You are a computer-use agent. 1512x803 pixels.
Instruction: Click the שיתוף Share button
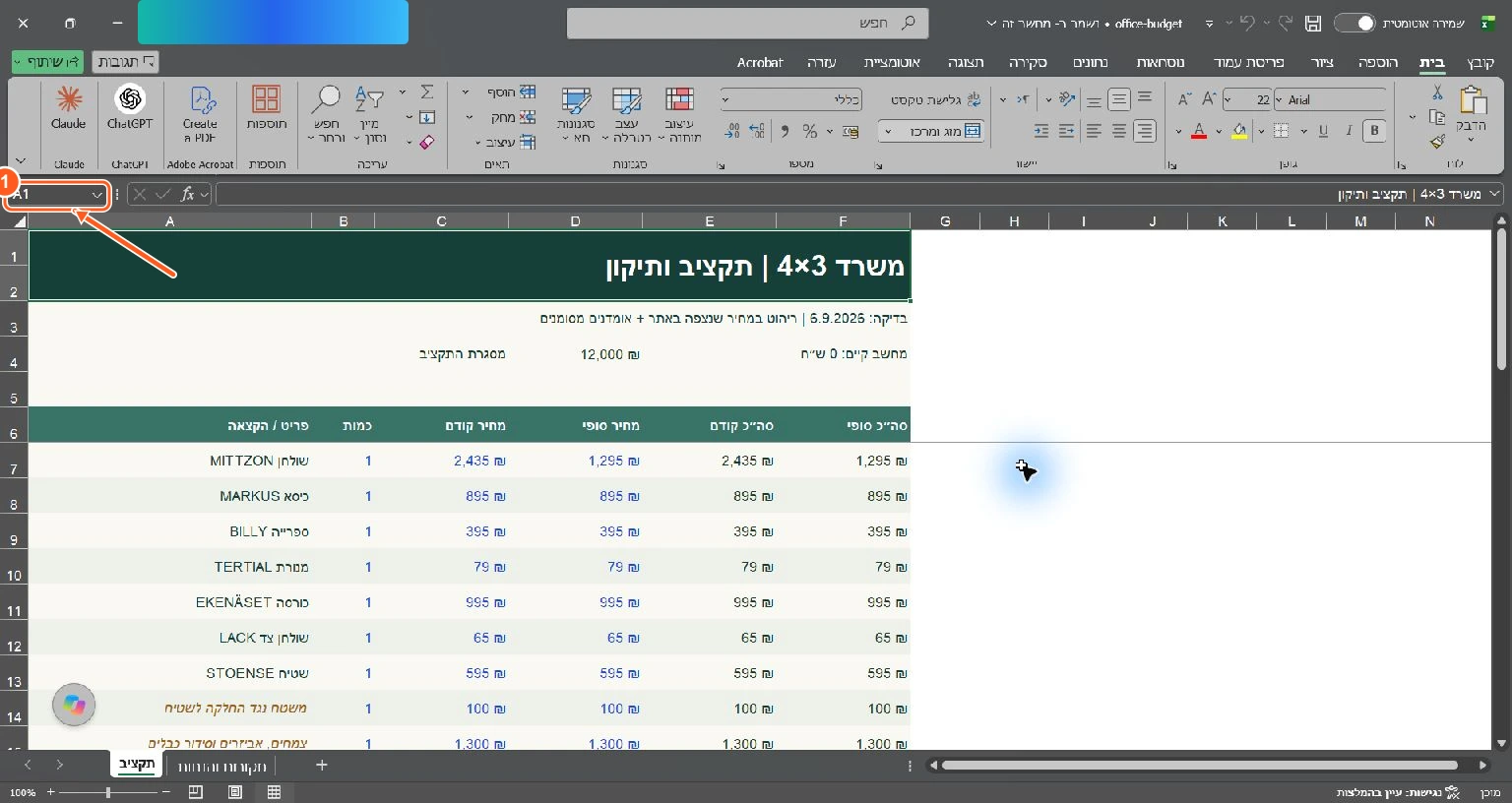click(x=48, y=62)
